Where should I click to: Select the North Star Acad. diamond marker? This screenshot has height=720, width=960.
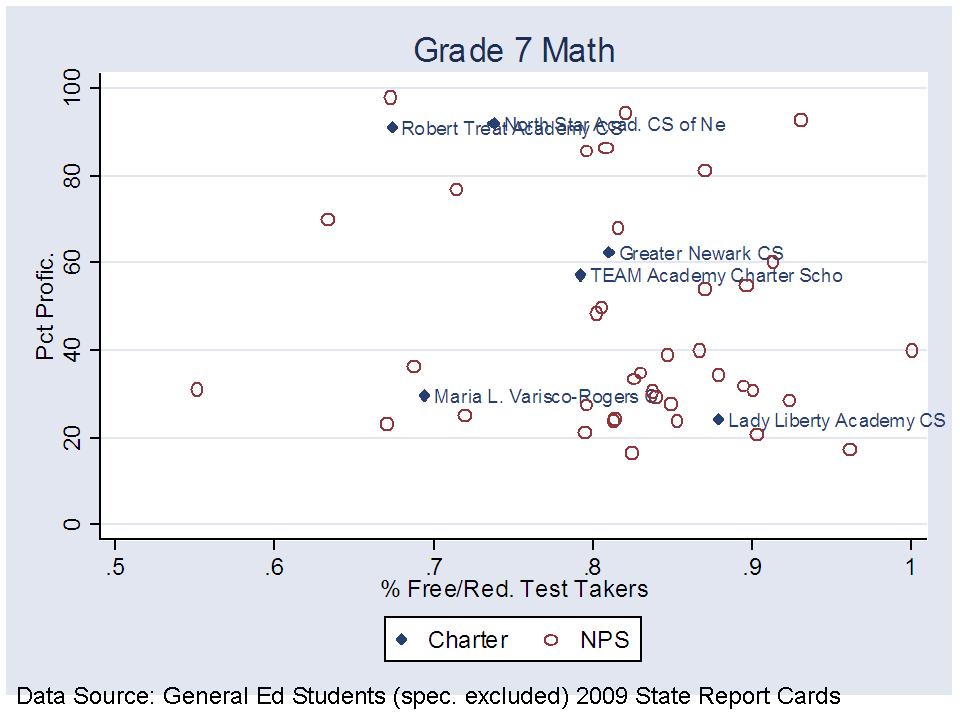(x=493, y=123)
